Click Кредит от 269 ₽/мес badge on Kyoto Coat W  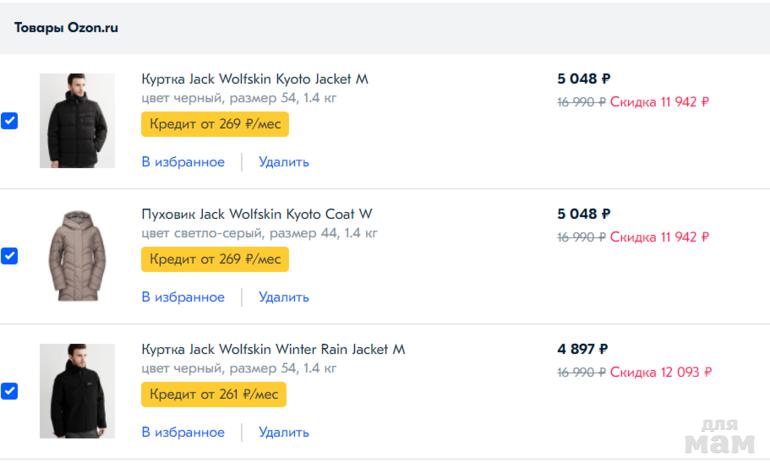coord(215,259)
